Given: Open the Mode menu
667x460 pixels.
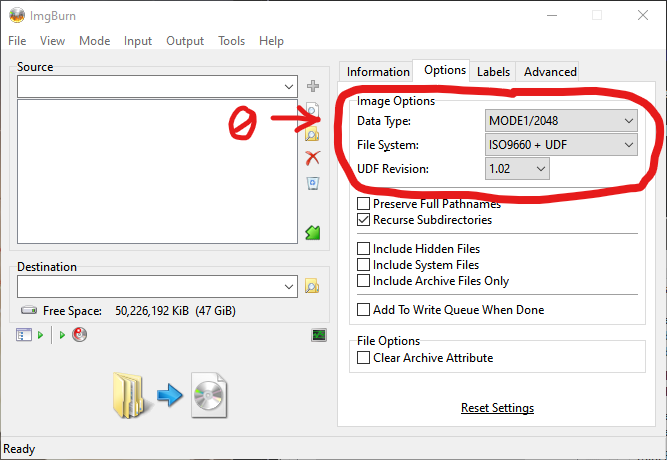Looking at the screenshot, I should tap(94, 41).
